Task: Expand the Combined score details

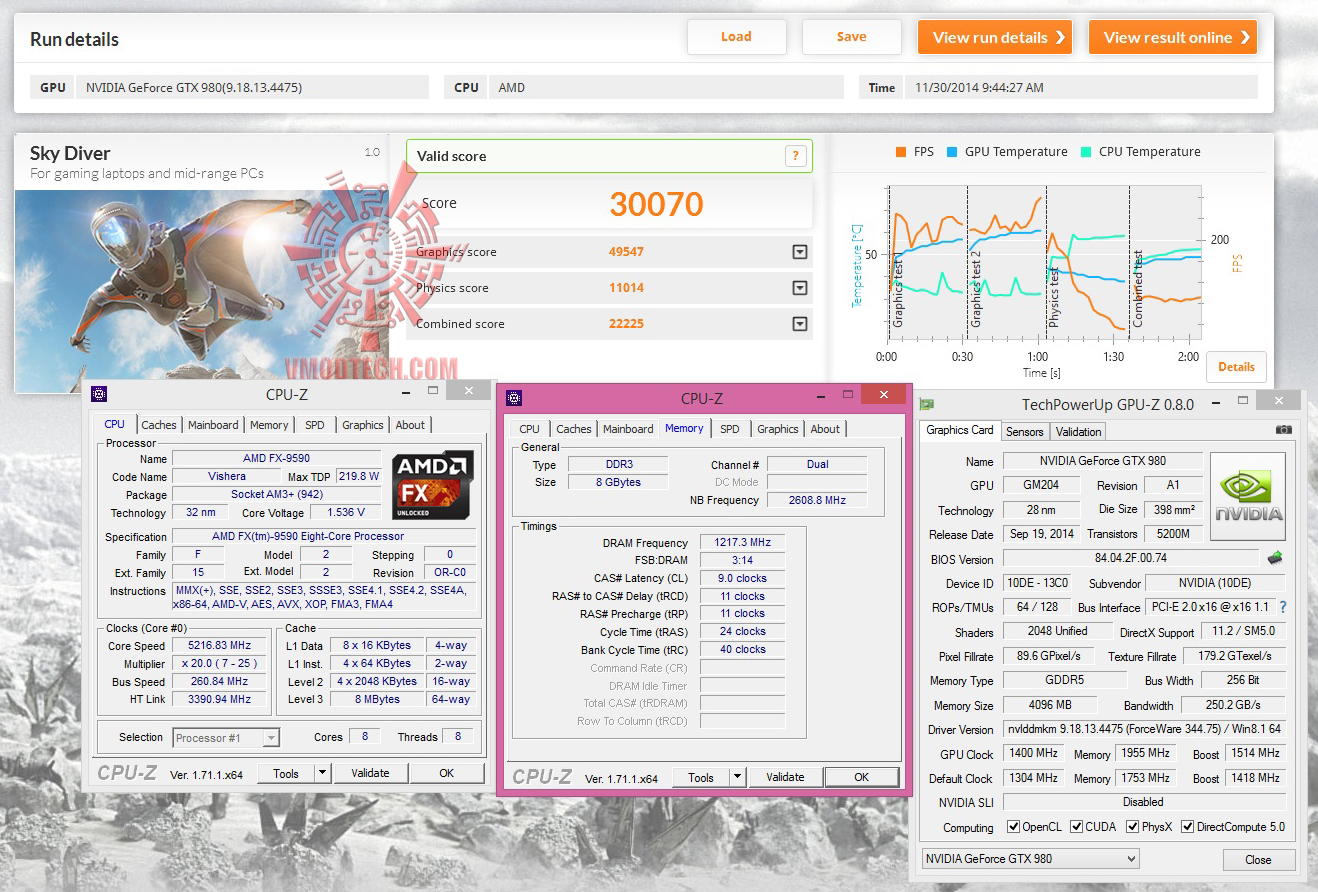Action: point(799,324)
